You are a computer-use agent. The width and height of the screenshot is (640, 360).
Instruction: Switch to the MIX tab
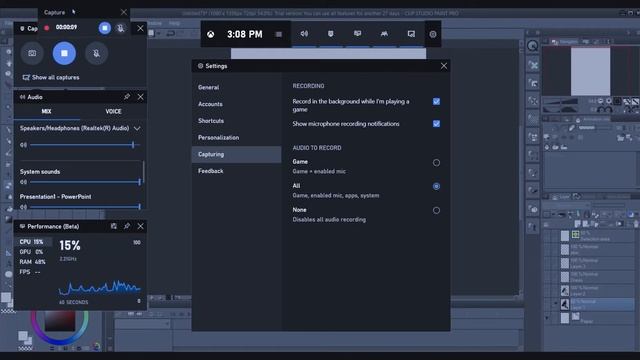coord(47,111)
